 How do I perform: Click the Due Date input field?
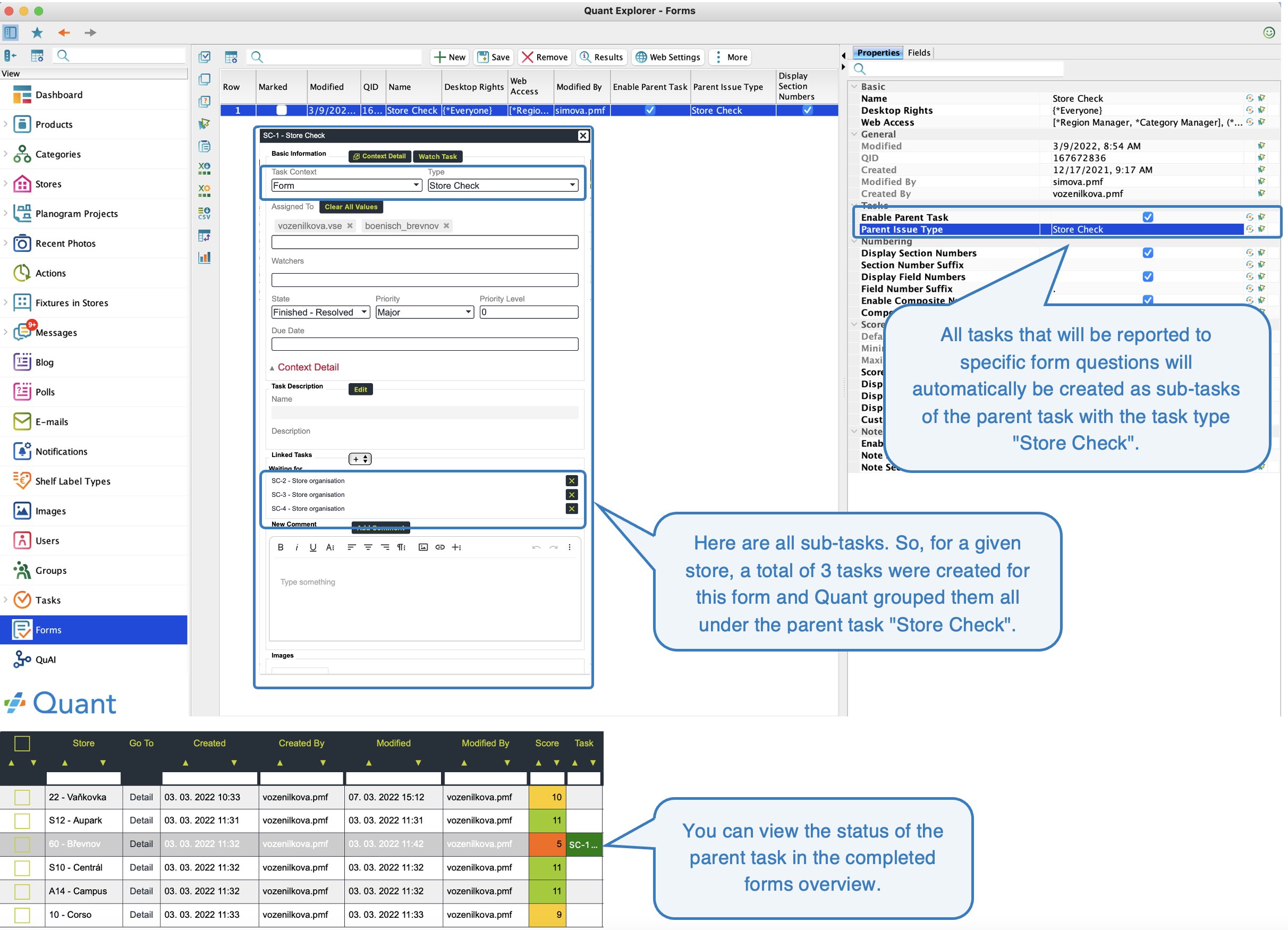tap(424, 344)
